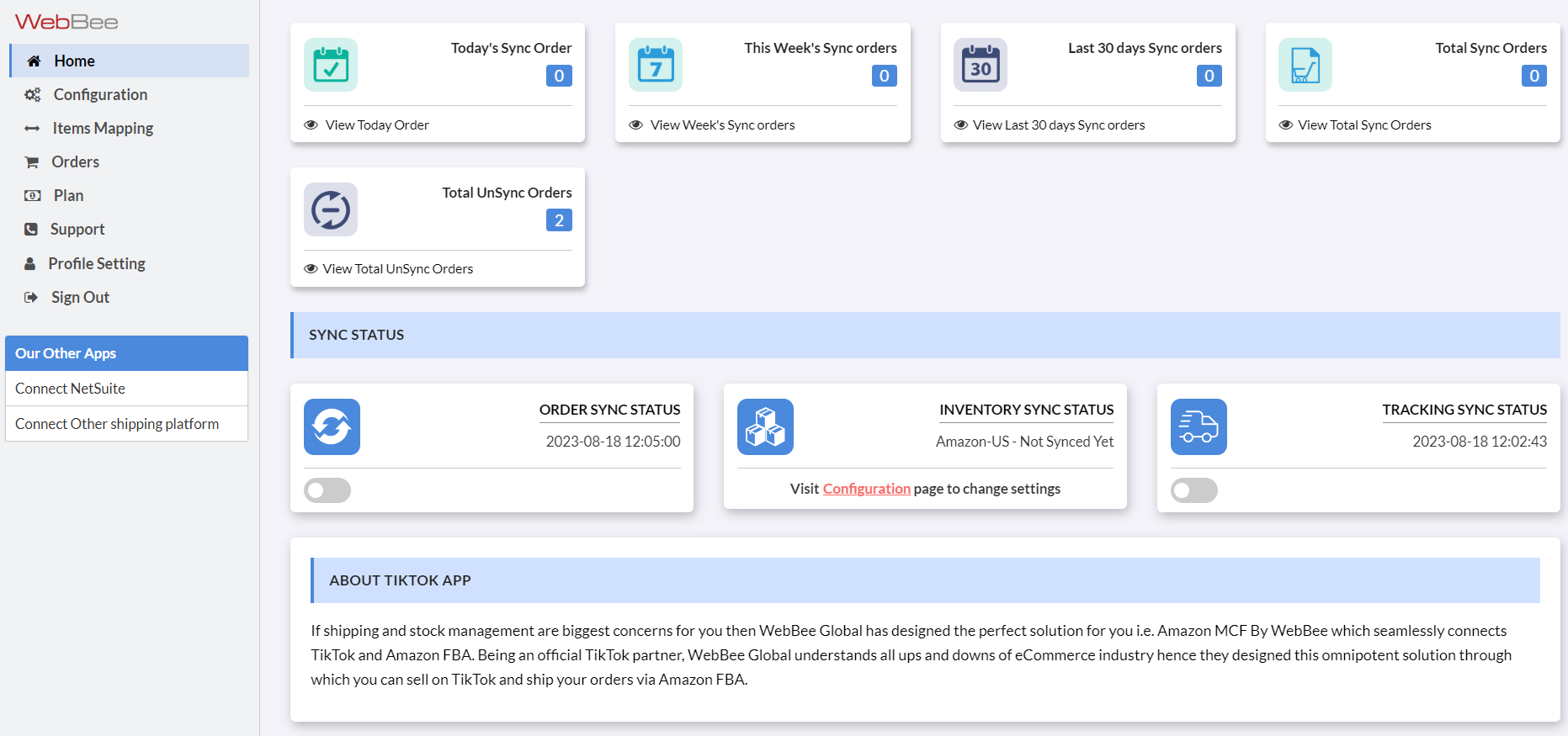The width and height of the screenshot is (1568, 736).
Task: Click the This Week's Sync orders icon
Action: (x=655, y=65)
